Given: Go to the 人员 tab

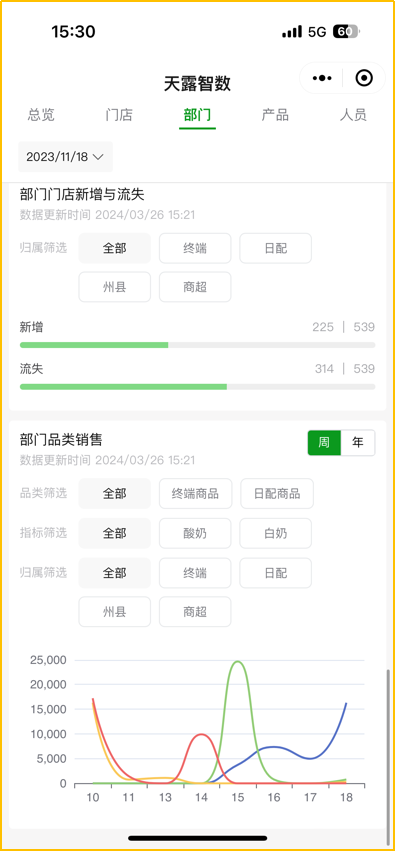Looking at the screenshot, I should pyautogui.click(x=353, y=115).
